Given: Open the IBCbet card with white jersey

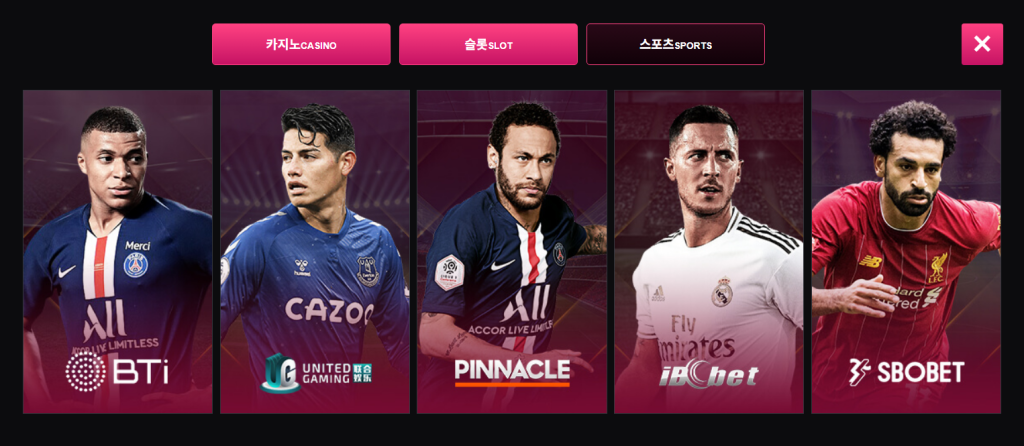Looking at the screenshot, I should [709, 251].
